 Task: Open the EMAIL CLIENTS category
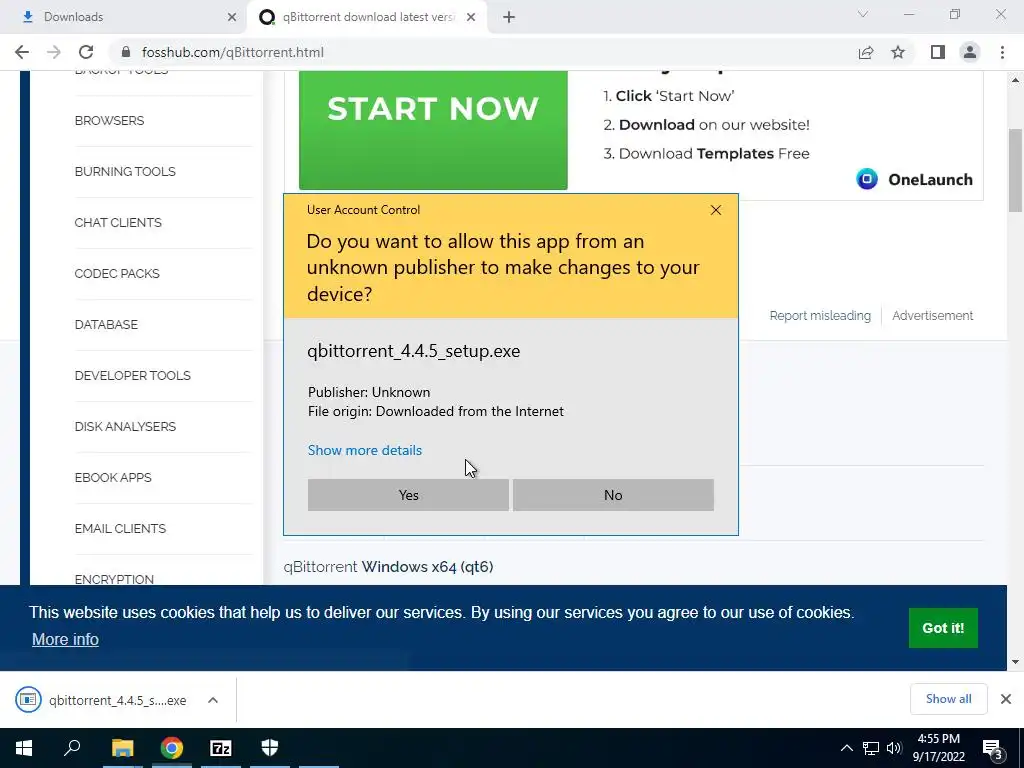[x=120, y=528]
